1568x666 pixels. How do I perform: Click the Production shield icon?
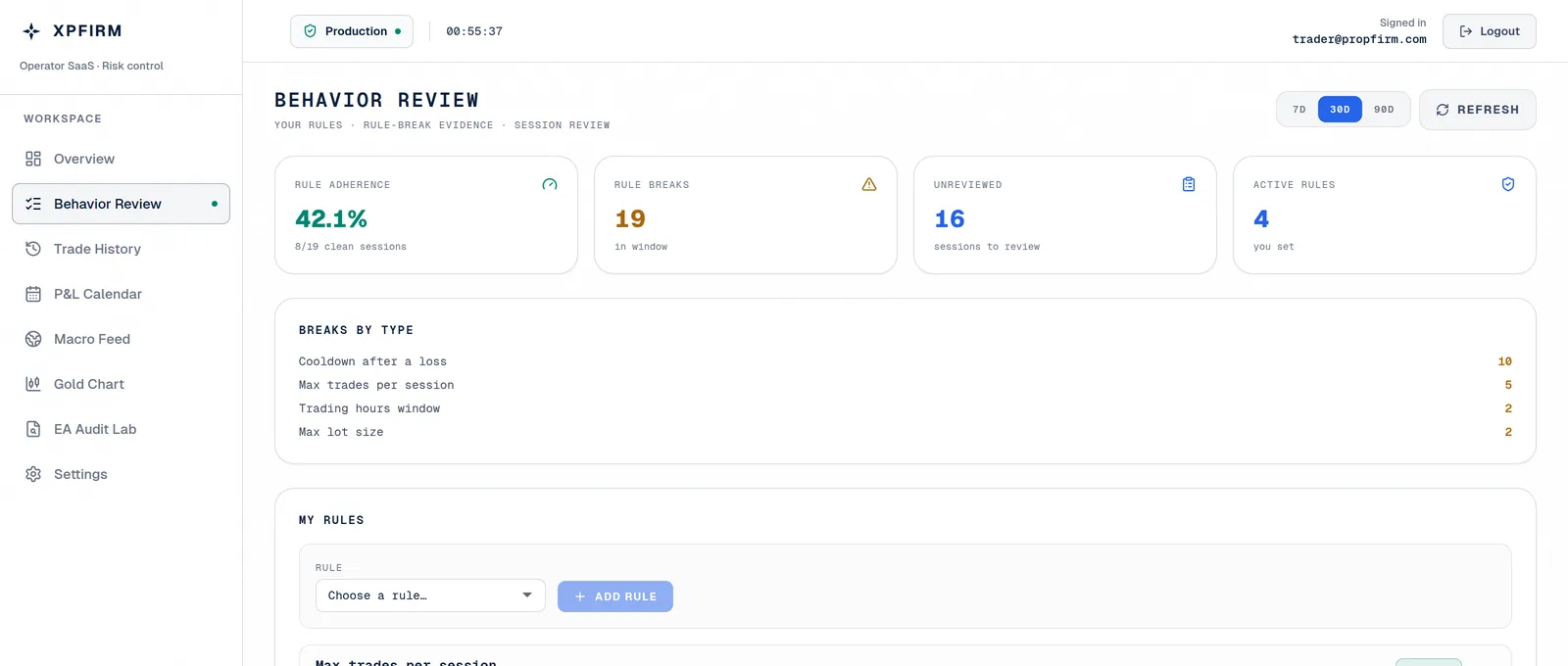pos(310,31)
